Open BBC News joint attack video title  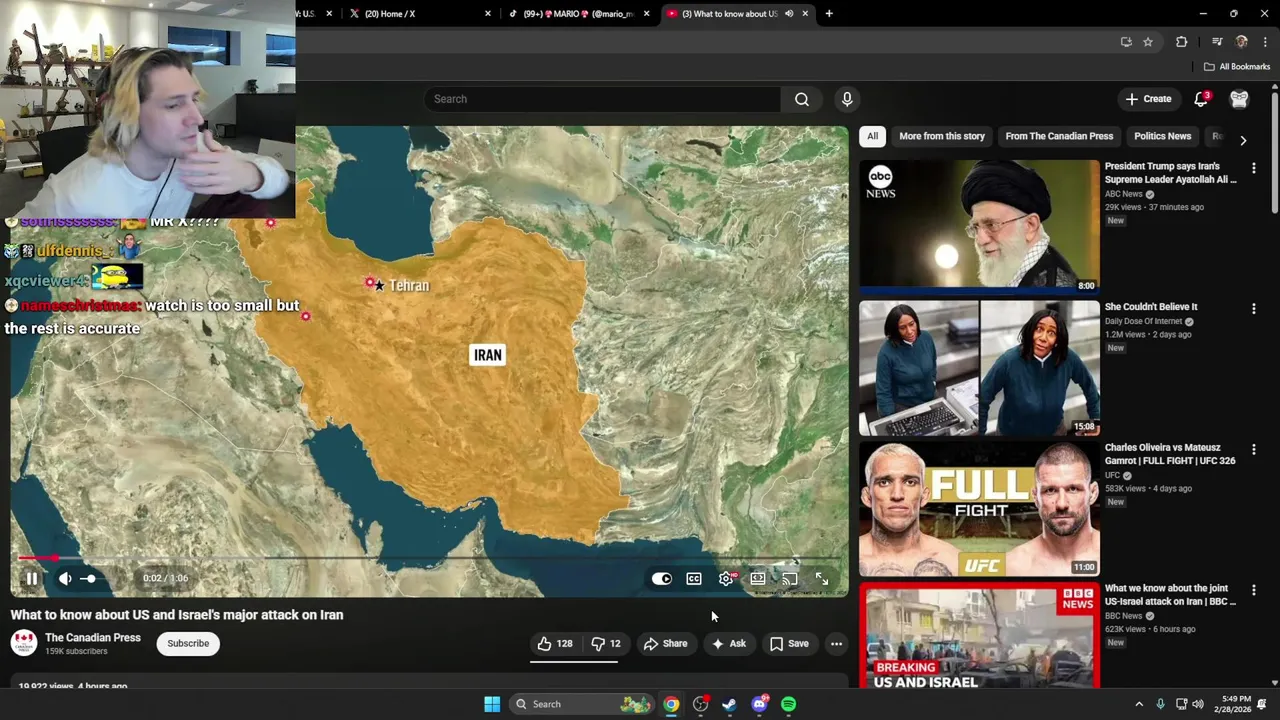pyautogui.click(x=1171, y=595)
